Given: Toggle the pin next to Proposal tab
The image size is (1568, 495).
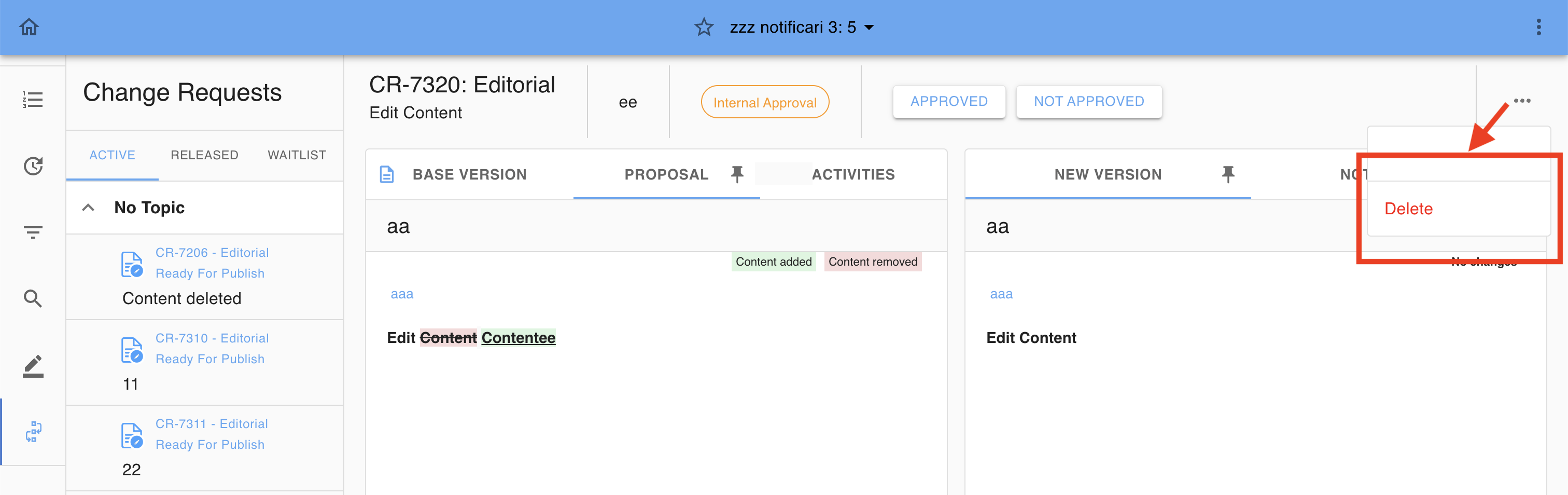Looking at the screenshot, I should click(x=737, y=174).
